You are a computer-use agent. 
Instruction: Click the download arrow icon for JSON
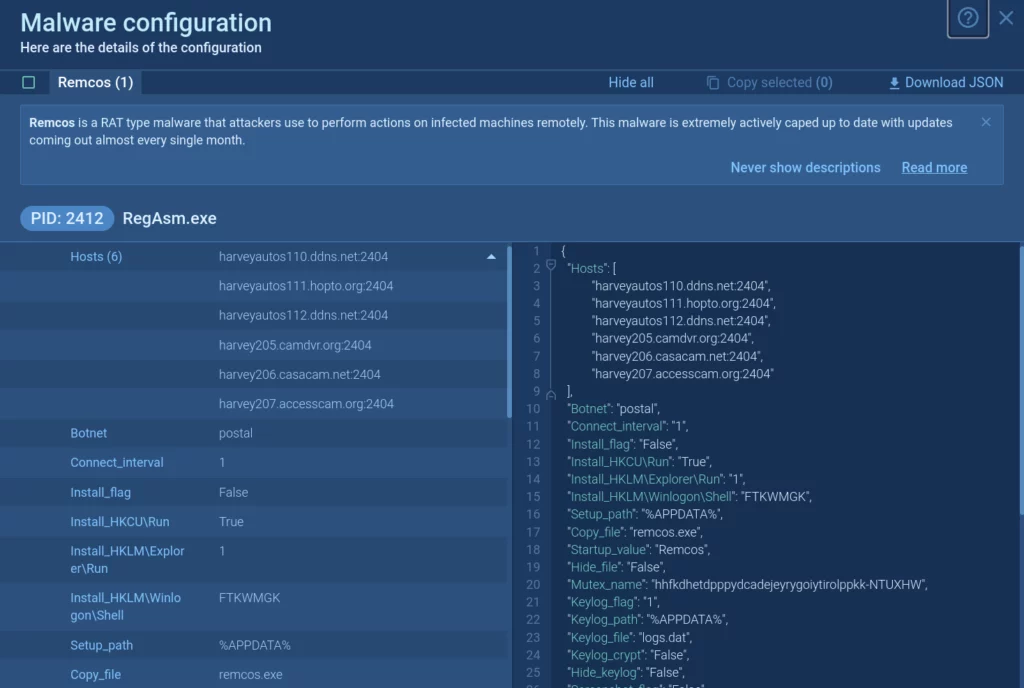894,83
